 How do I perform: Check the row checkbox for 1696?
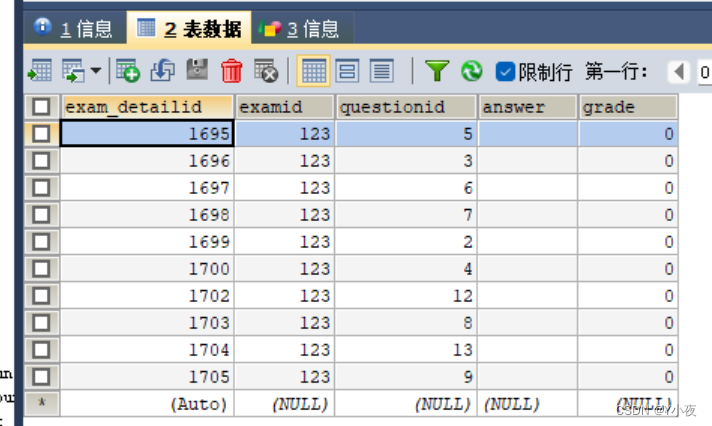[41, 161]
